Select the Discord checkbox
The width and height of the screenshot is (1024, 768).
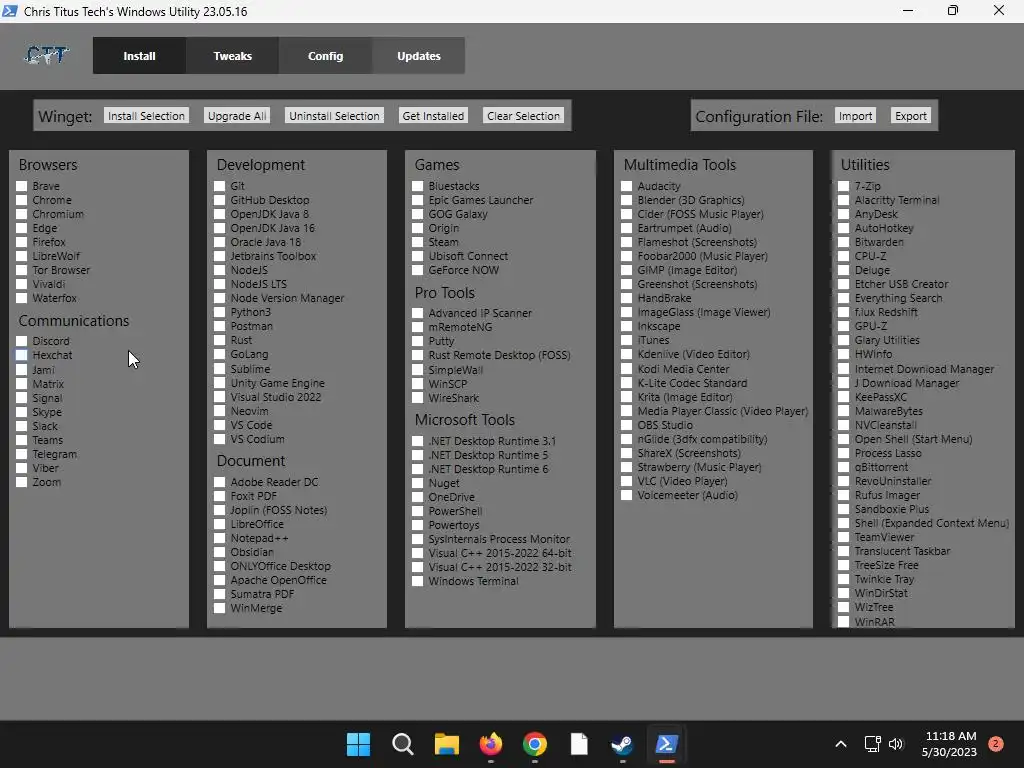(22, 341)
